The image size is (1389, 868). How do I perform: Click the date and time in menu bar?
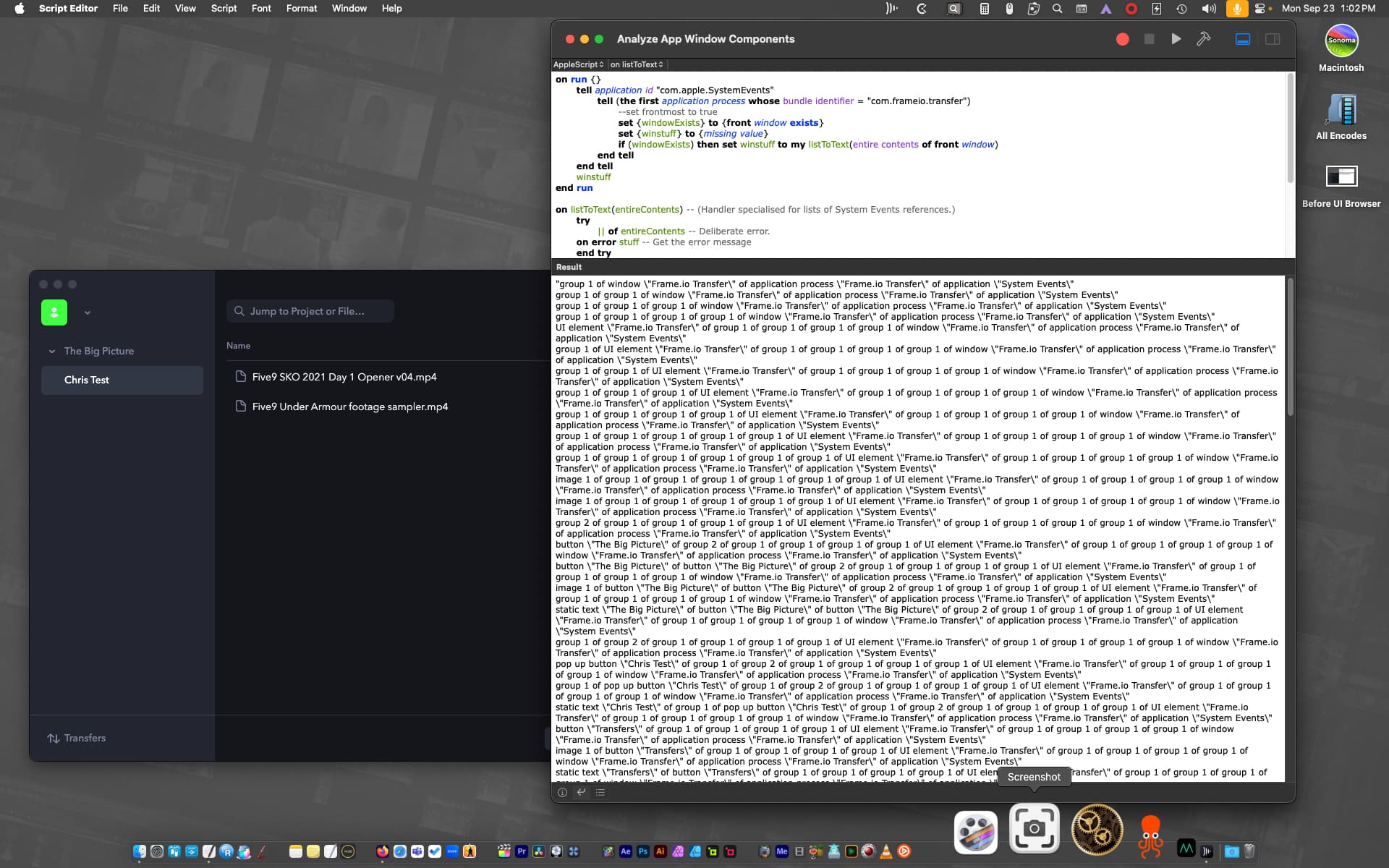(1328, 8)
